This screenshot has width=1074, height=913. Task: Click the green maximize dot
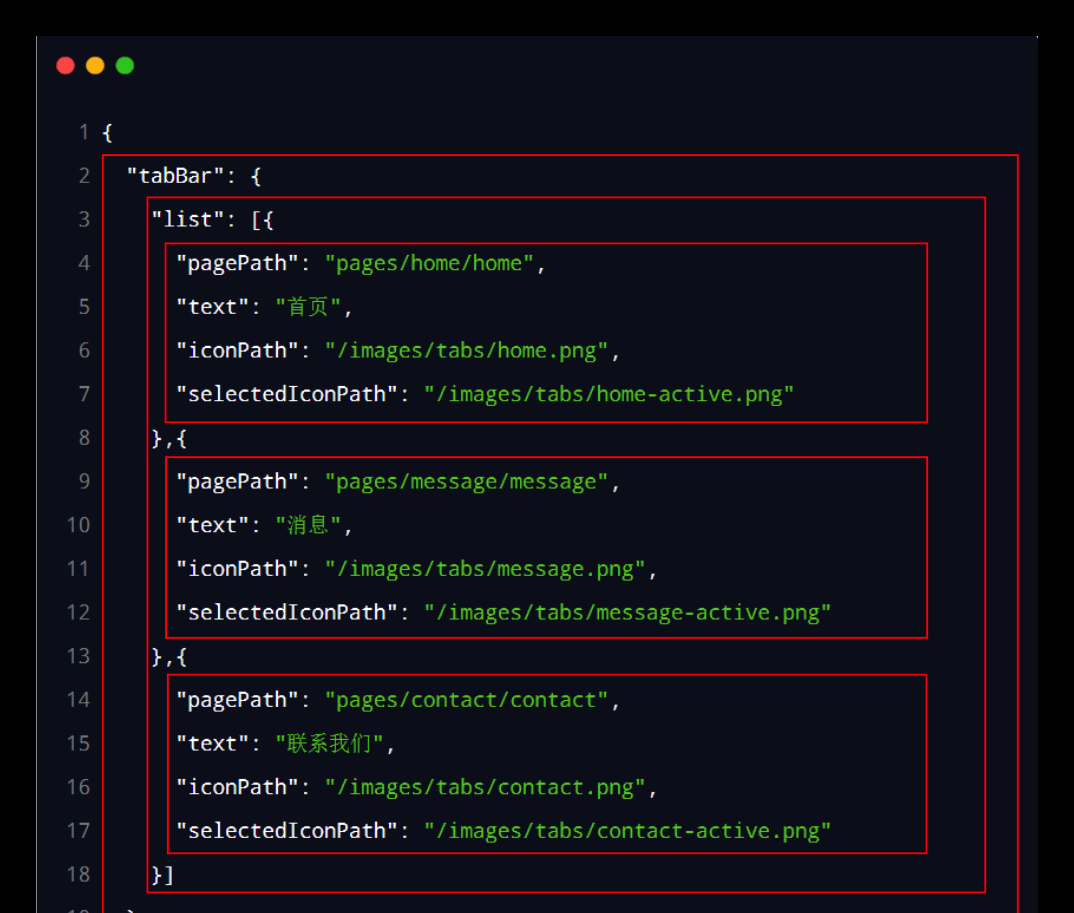(125, 65)
